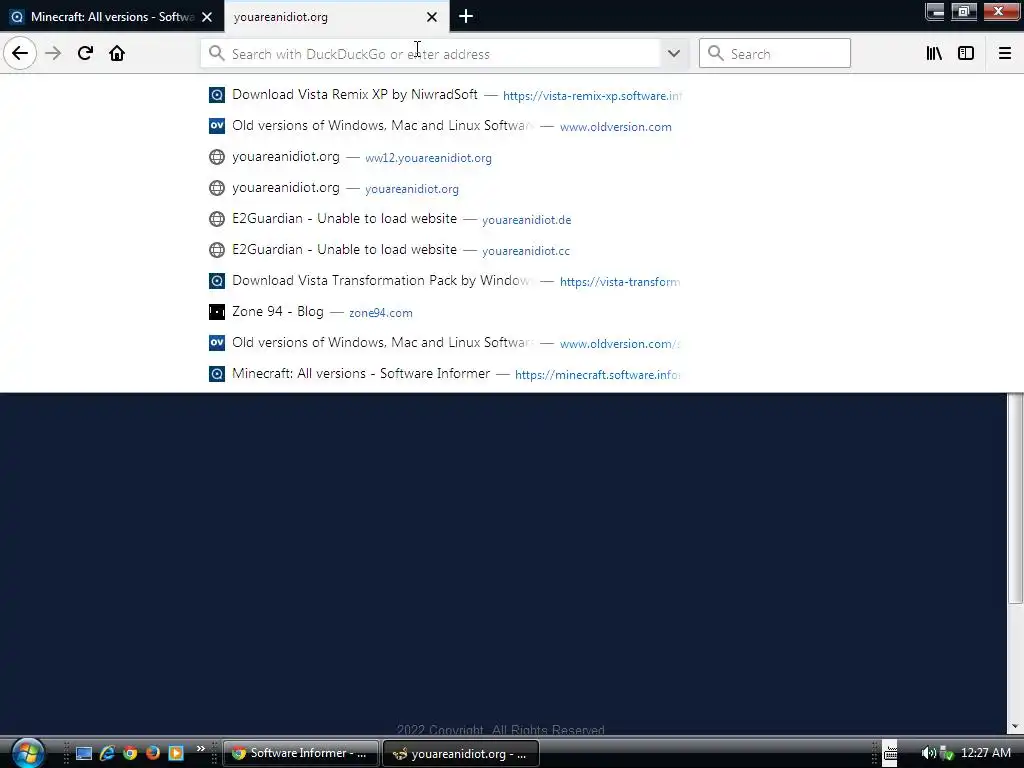Click scrollbar down arrow at page bottom
The image size is (1024, 768).
click(1016, 726)
